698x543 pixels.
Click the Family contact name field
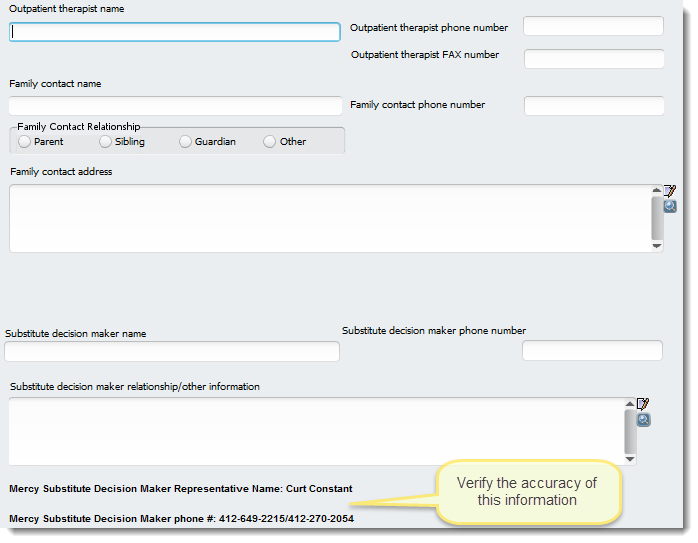pos(175,106)
